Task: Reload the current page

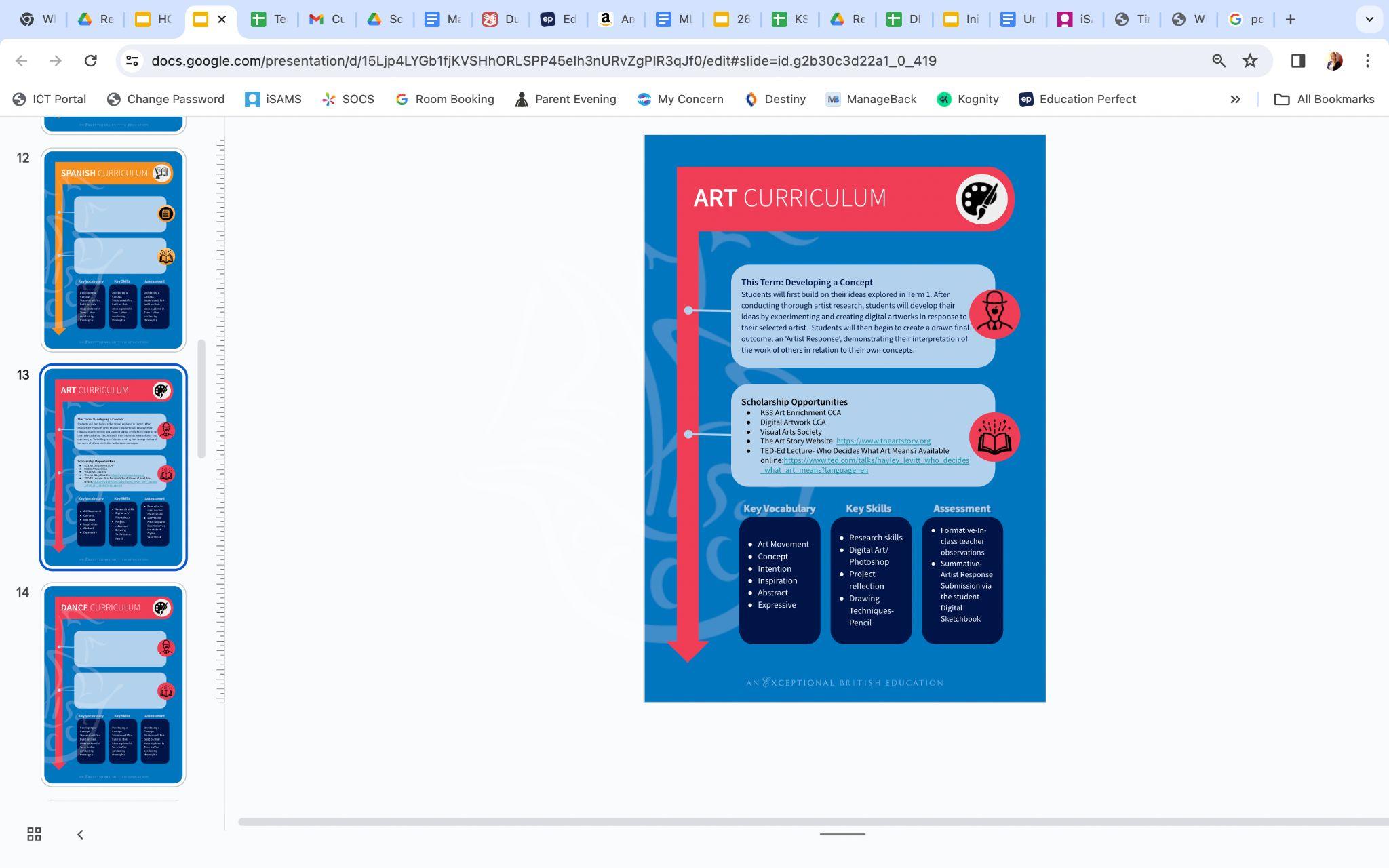Action: tap(90, 61)
